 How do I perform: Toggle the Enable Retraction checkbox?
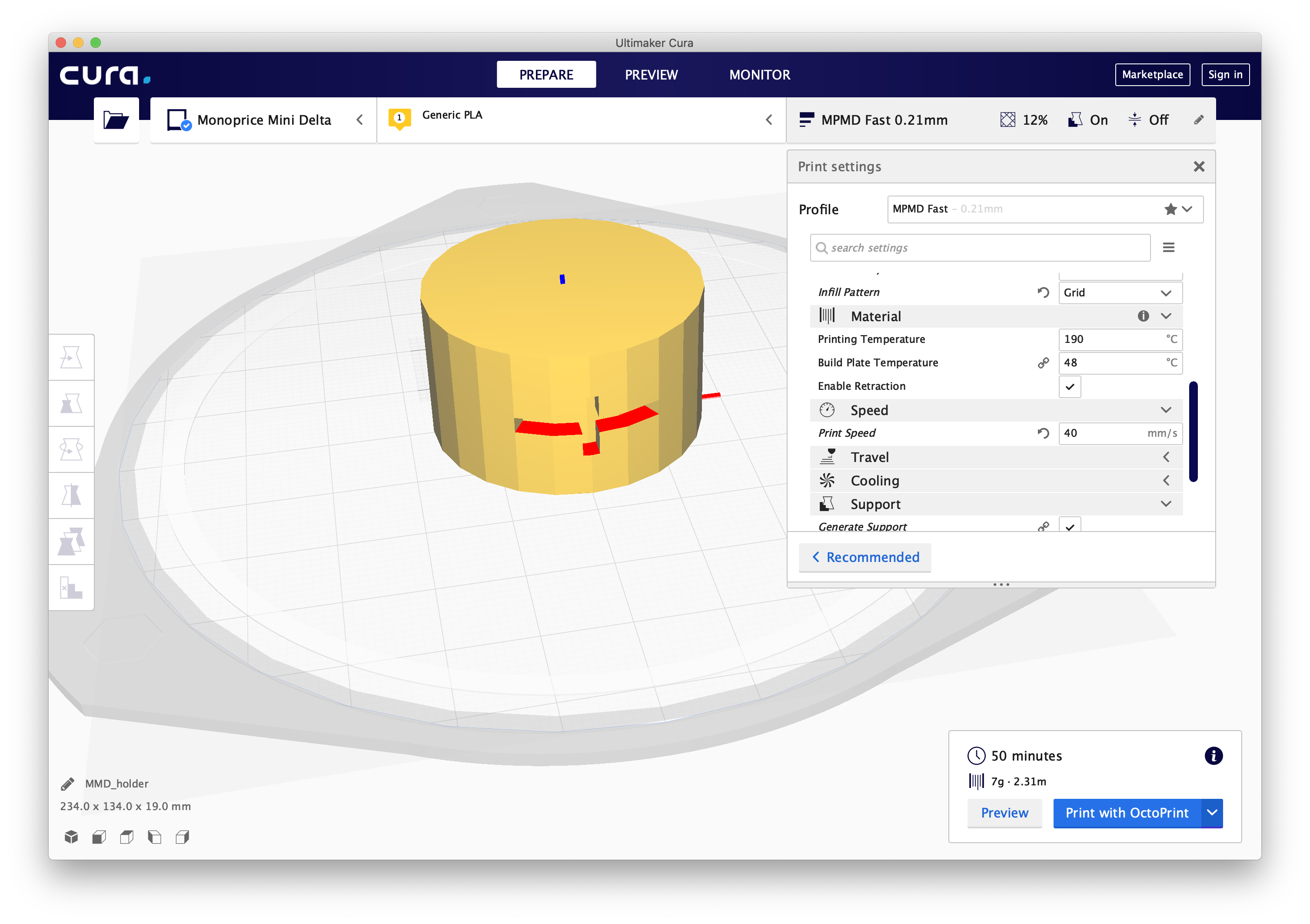[1070, 387]
